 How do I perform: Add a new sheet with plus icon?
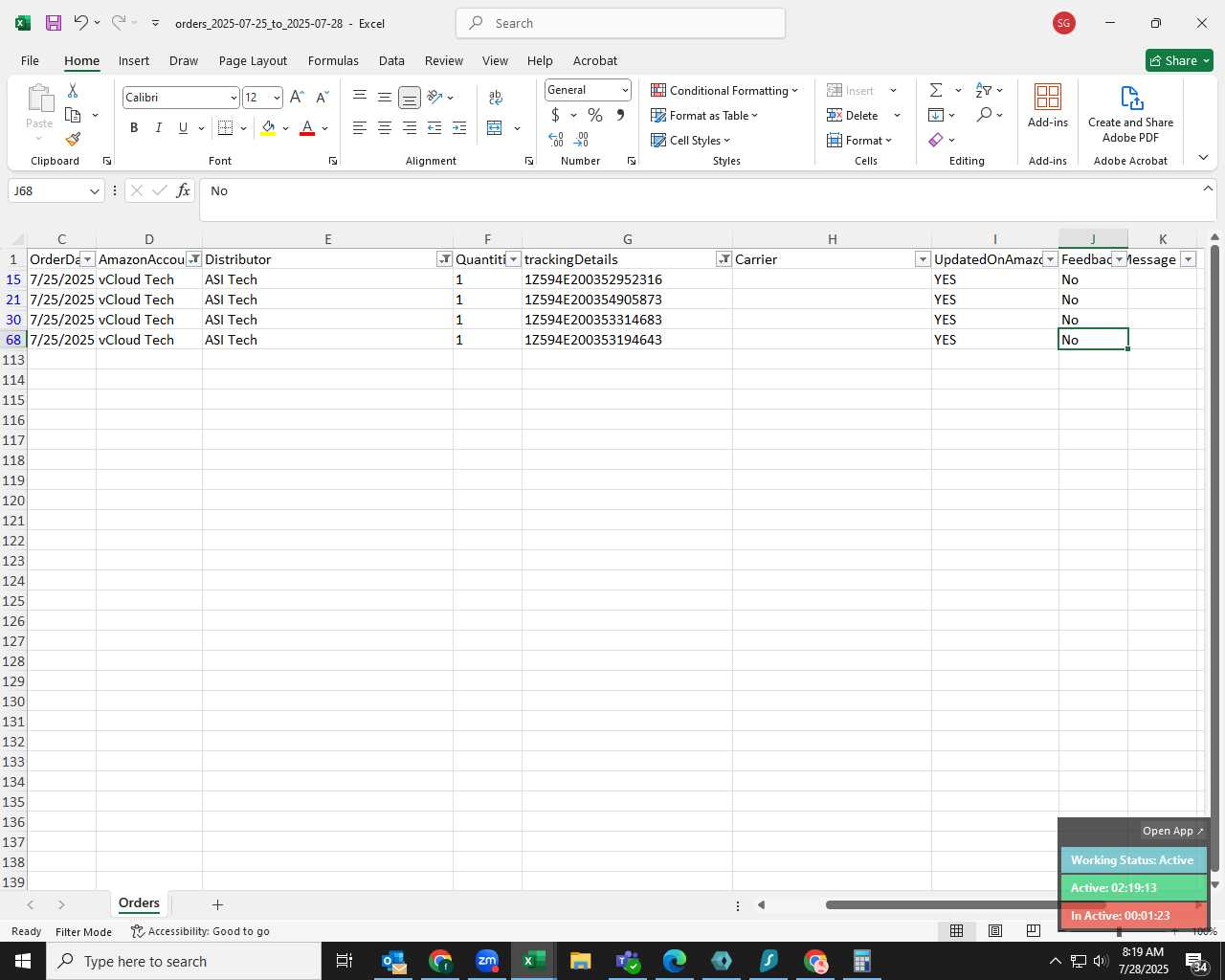point(217,904)
